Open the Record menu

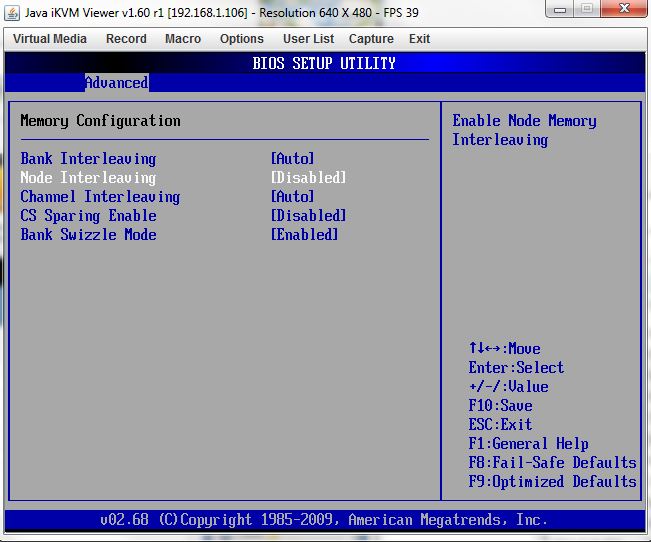(x=126, y=39)
